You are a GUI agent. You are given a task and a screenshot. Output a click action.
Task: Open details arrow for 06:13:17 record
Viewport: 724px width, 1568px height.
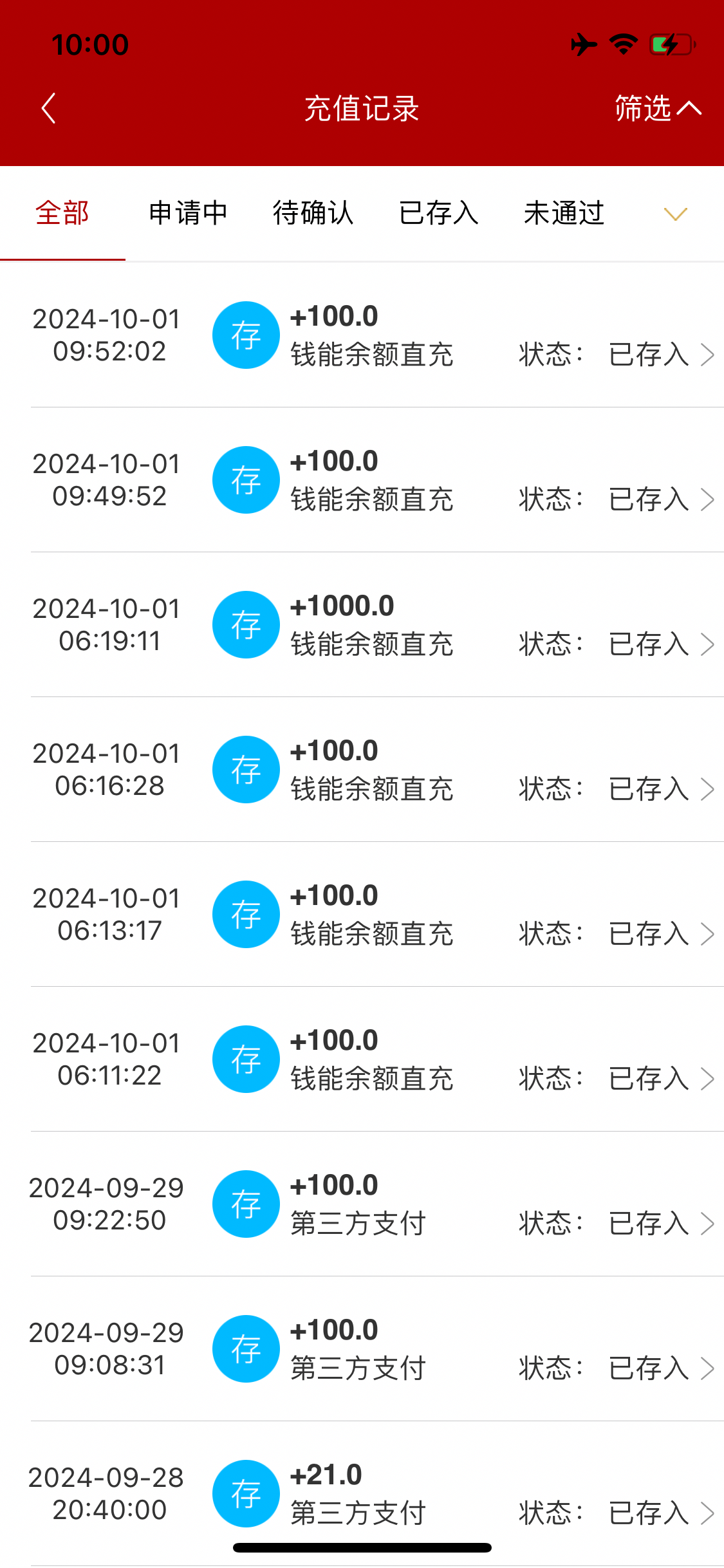point(707,934)
